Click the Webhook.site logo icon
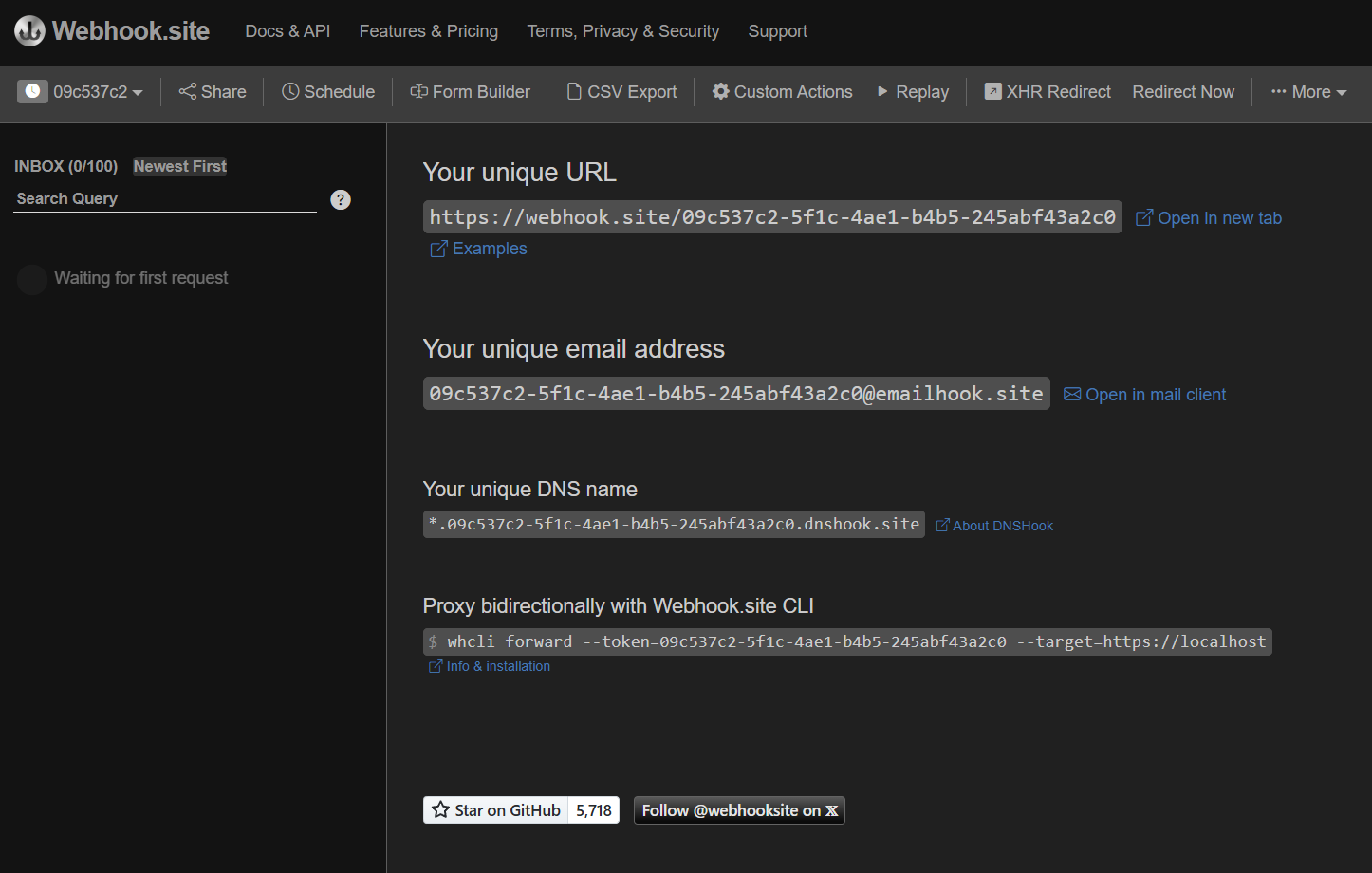This screenshot has height=873, width=1372. 29,31
